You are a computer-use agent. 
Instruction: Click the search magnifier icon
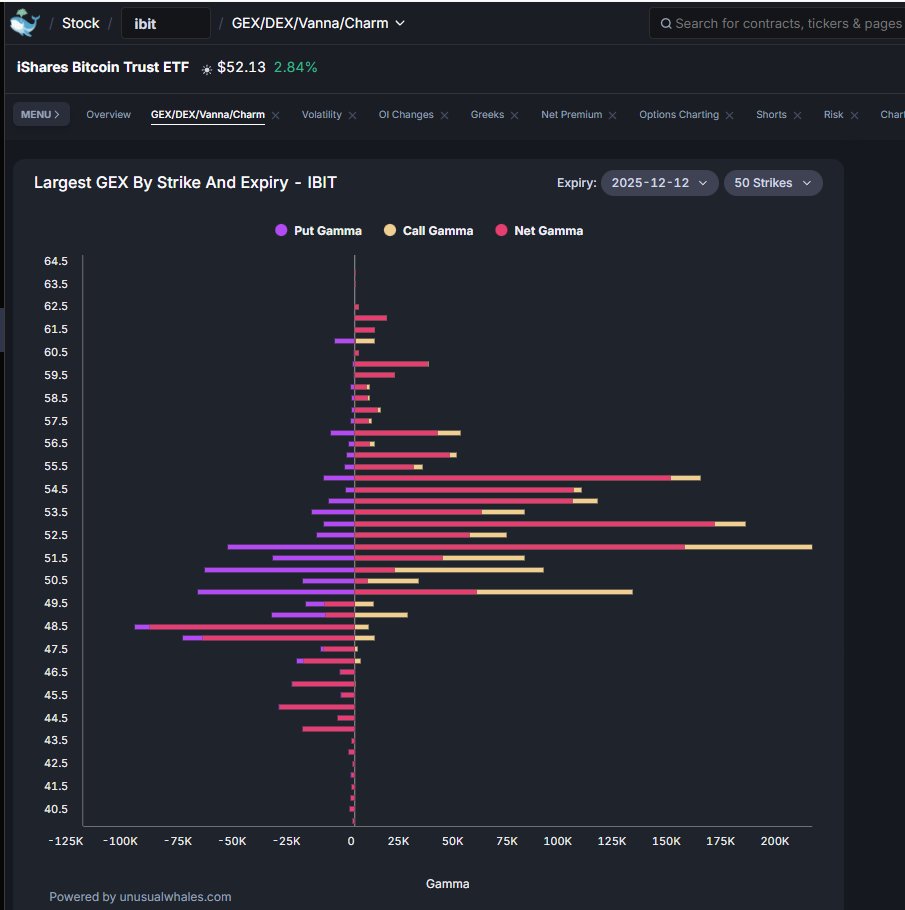[x=666, y=23]
